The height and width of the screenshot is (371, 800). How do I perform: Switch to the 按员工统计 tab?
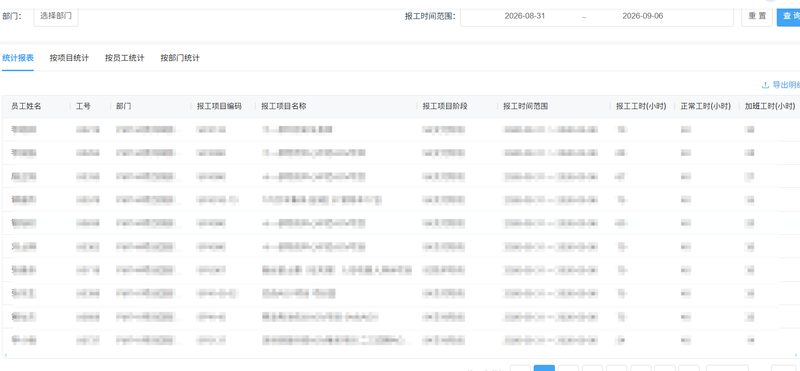[124, 58]
